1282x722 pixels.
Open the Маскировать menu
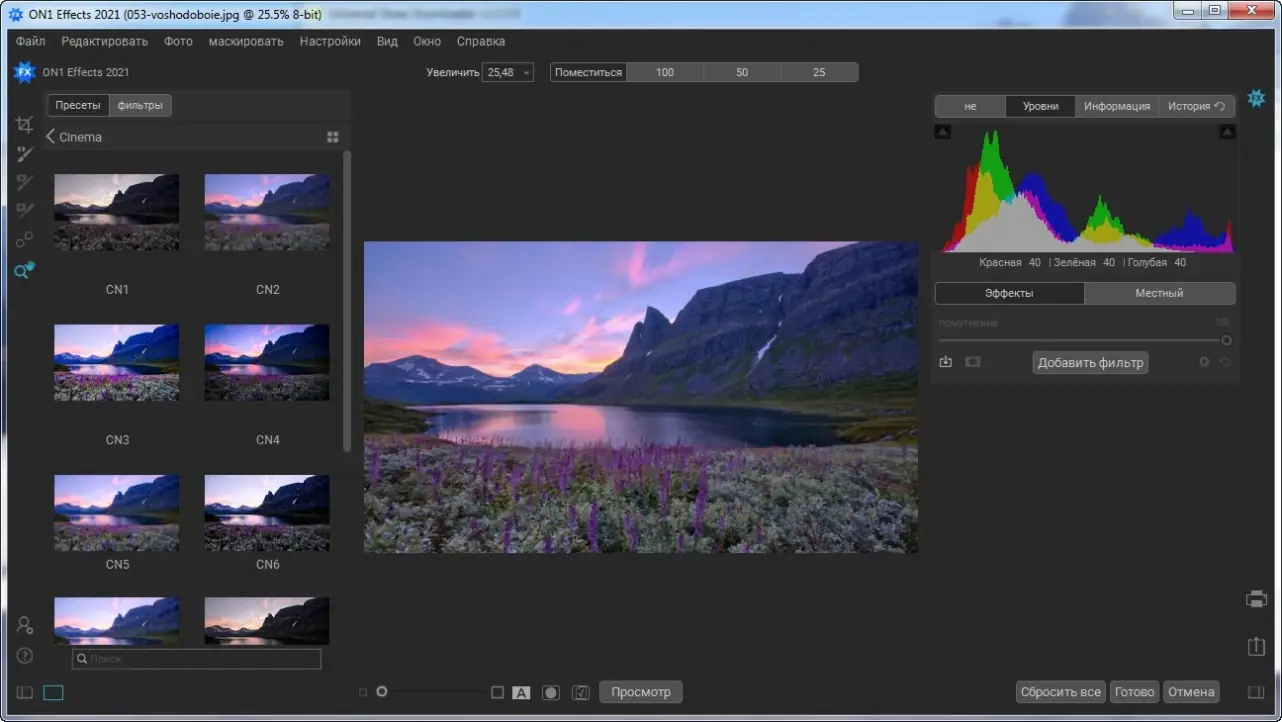pos(246,41)
